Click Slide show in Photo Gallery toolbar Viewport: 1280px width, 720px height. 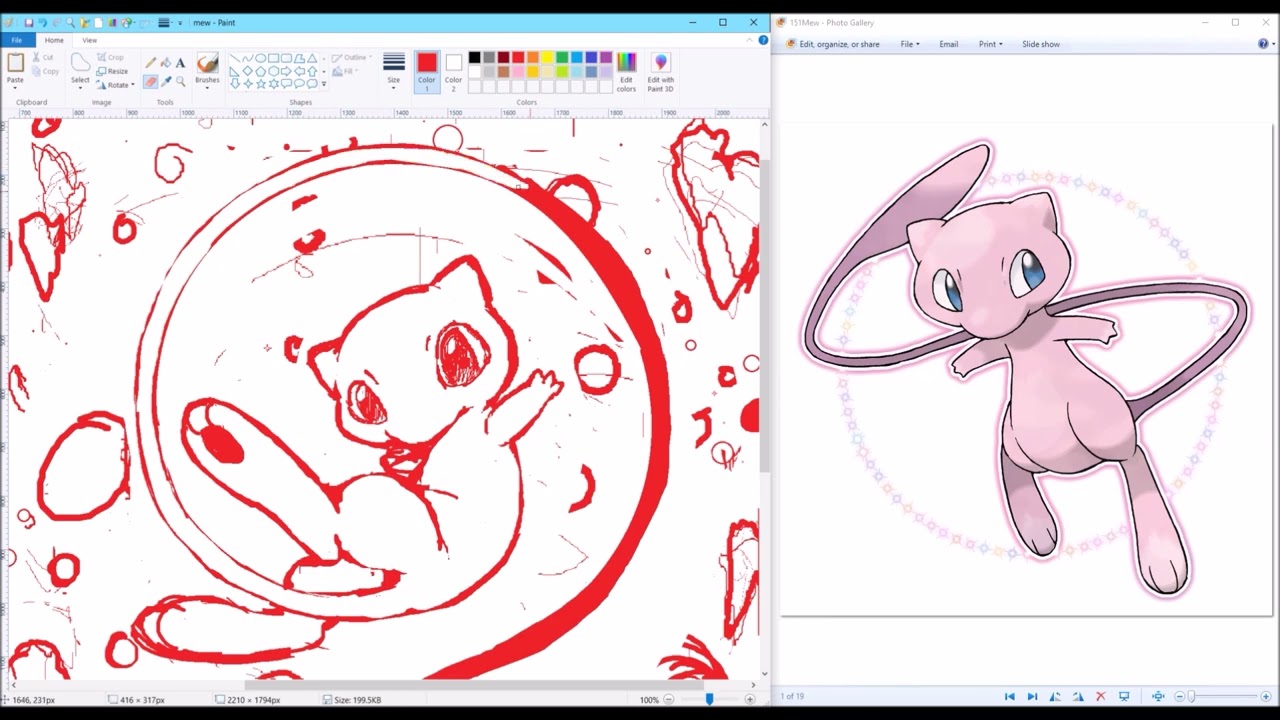pos(1041,44)
